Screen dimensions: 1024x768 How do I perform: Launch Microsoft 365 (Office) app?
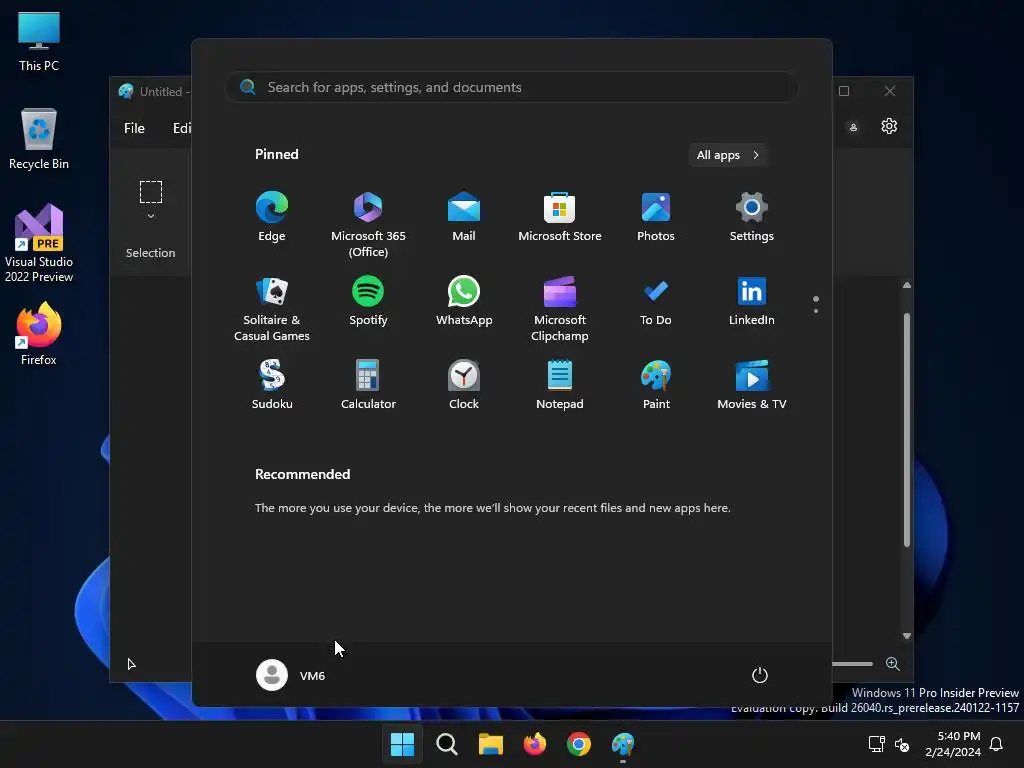click(368, 224)
